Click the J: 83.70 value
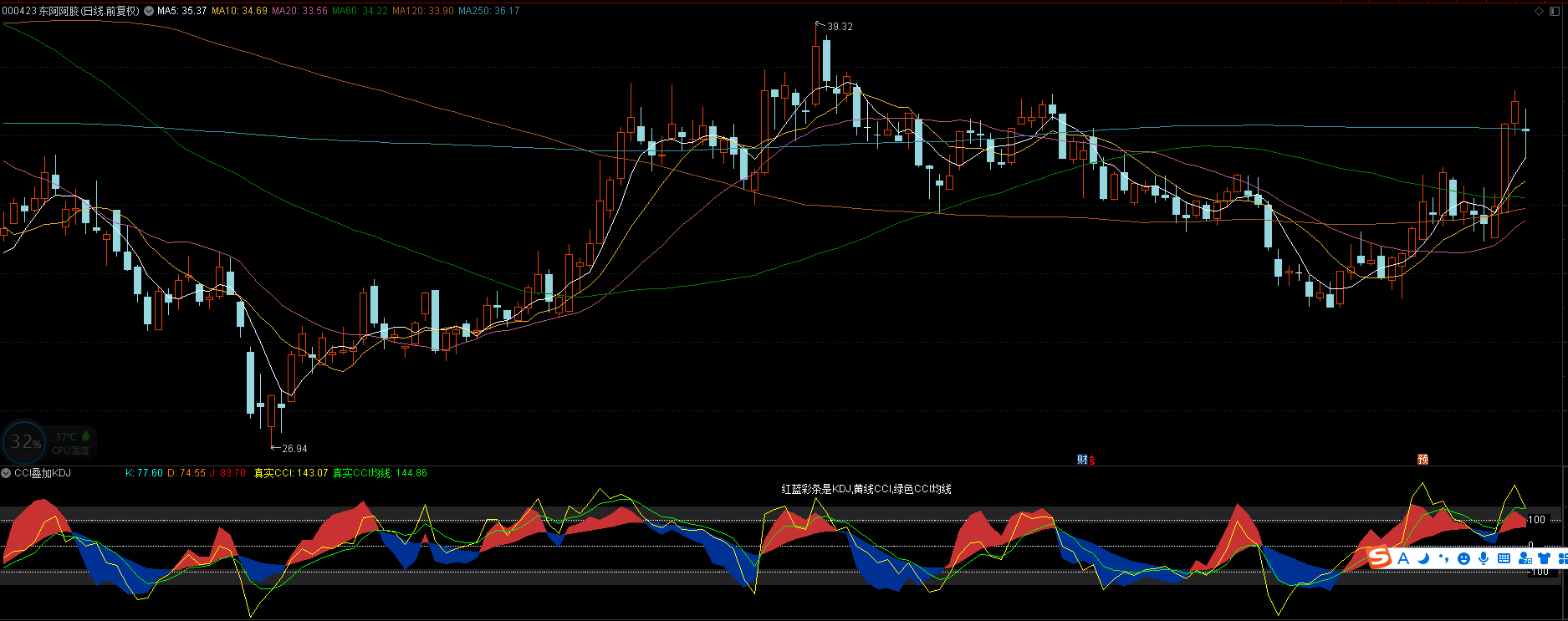Screen dimensions: 1568x621 (228, 473)
